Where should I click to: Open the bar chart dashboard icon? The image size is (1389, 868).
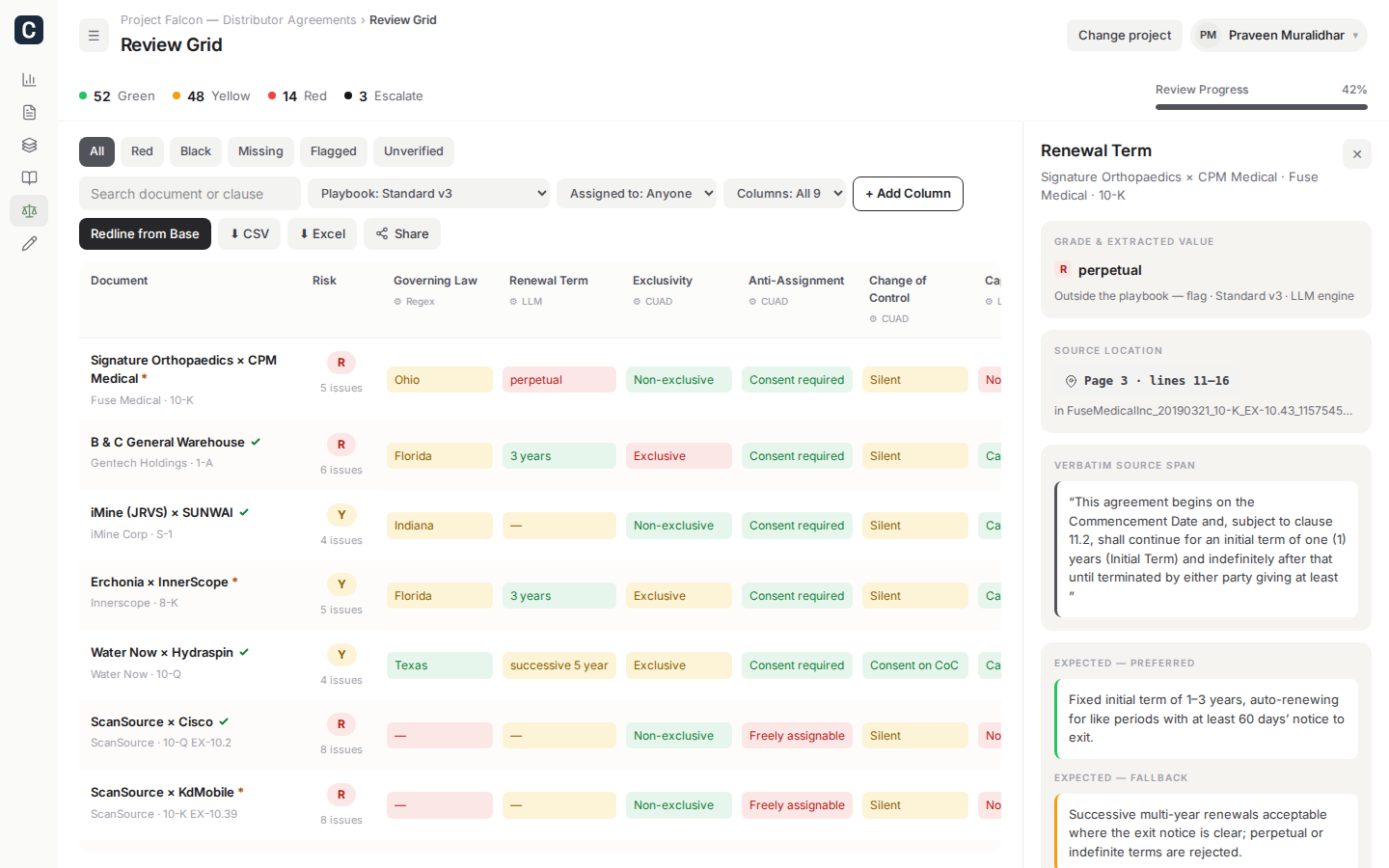tap(29, 80)
